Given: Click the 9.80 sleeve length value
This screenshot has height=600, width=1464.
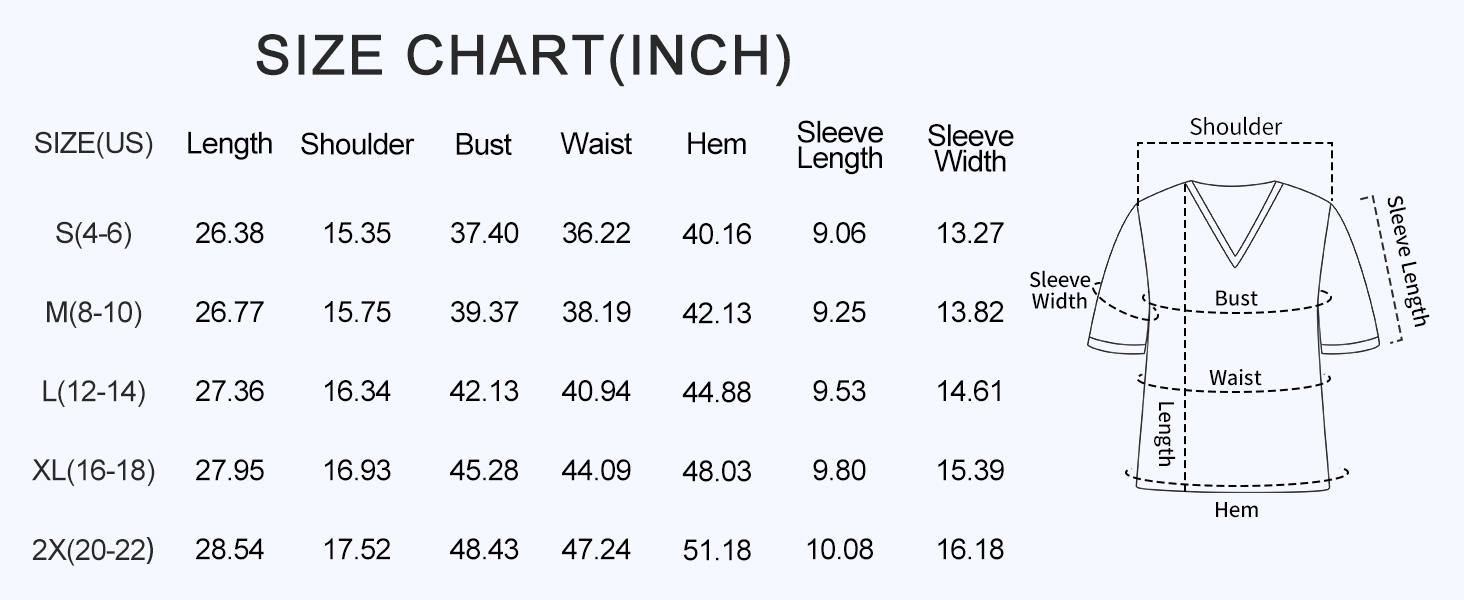Looking at the screenshot, I should 839,470.
